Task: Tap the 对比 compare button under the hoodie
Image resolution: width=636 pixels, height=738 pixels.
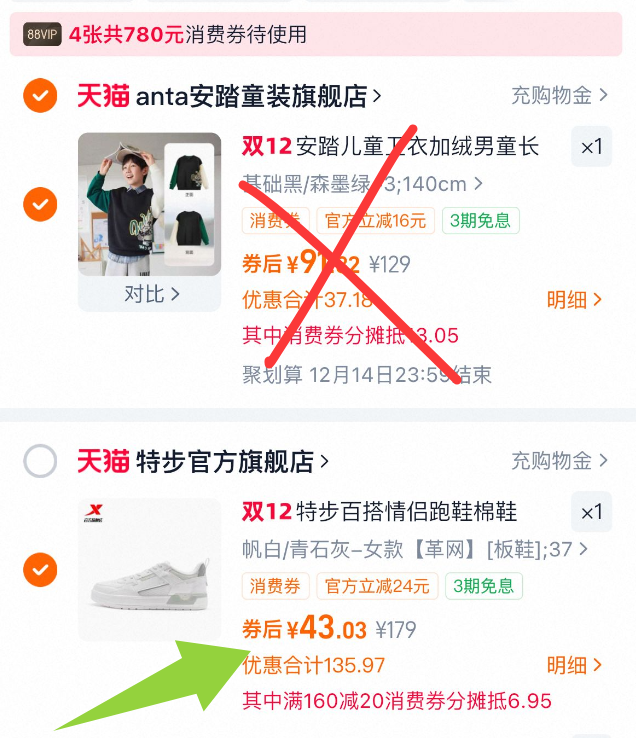Action: coord(151,294)
